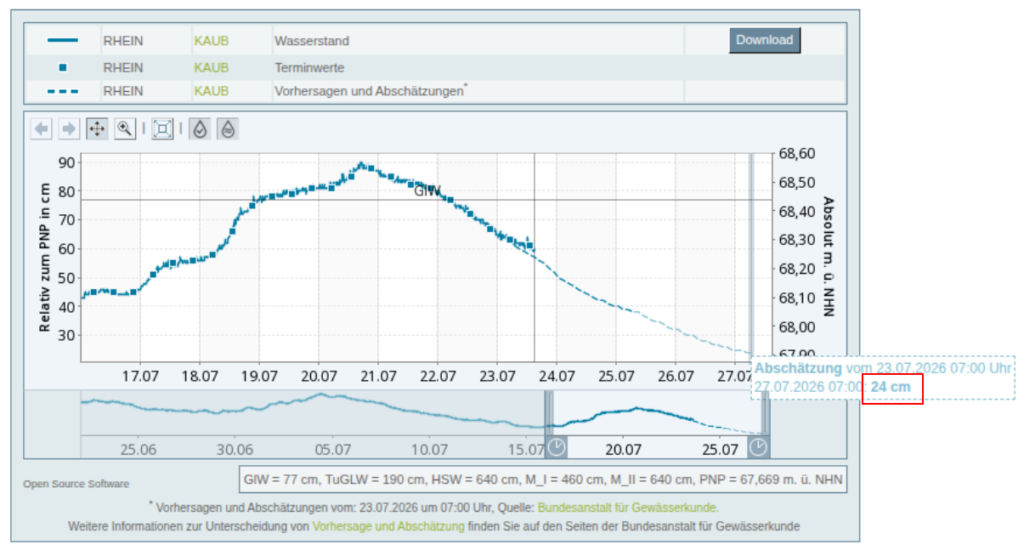Click the 68,60 value on right axis

click(797, 154)
